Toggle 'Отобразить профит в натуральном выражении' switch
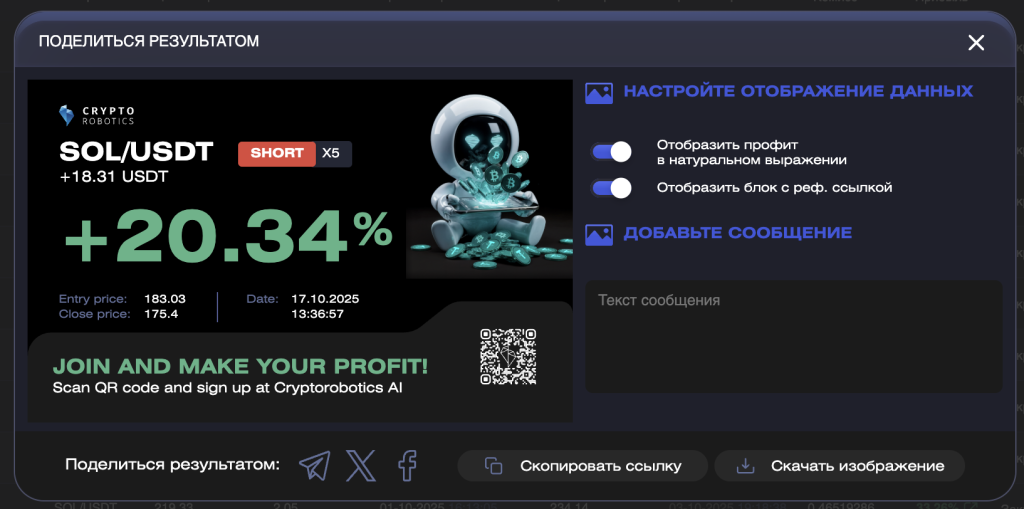This screenshot has width=1024, height=509. (611, 152)
